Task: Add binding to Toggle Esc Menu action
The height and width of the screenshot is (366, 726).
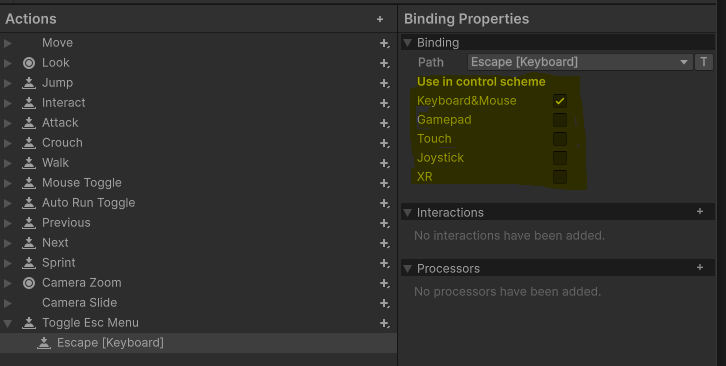Action: click(x=384, y=323)
